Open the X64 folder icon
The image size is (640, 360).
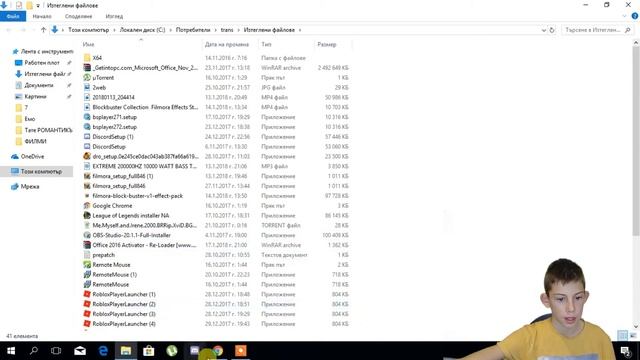[87, 58]
